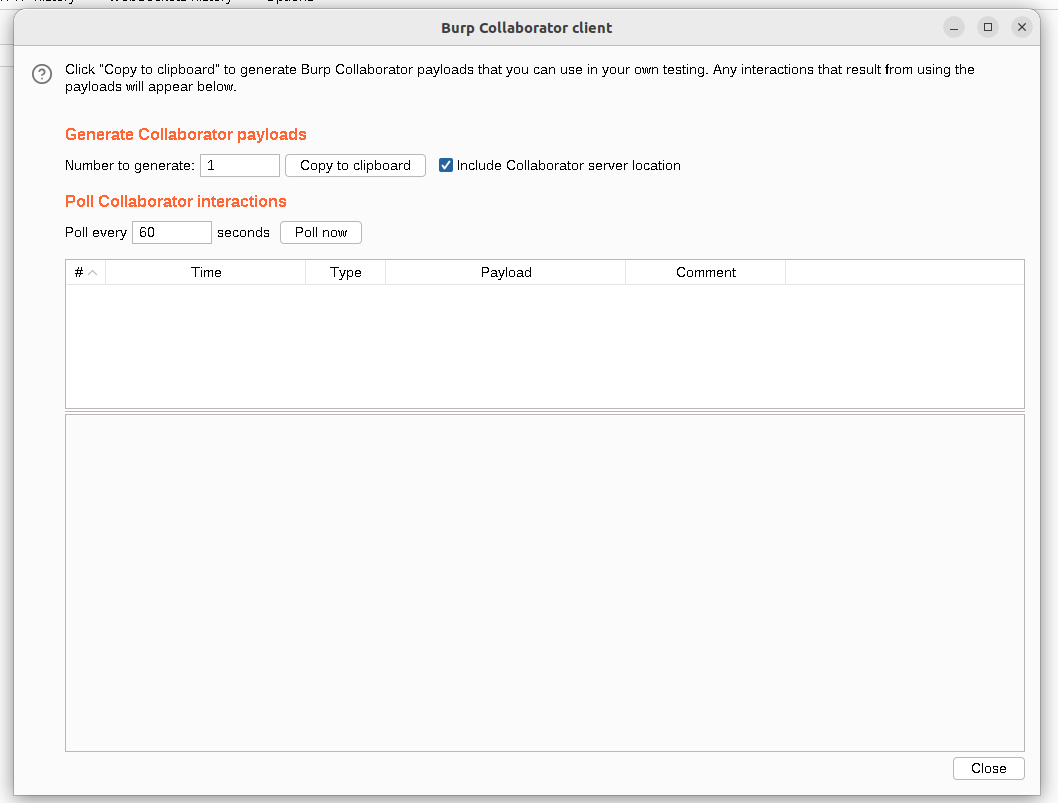Screen dimensions: 1058x803
Task: Focus the Poll every seconds field
Action: [x=171, y=232]
